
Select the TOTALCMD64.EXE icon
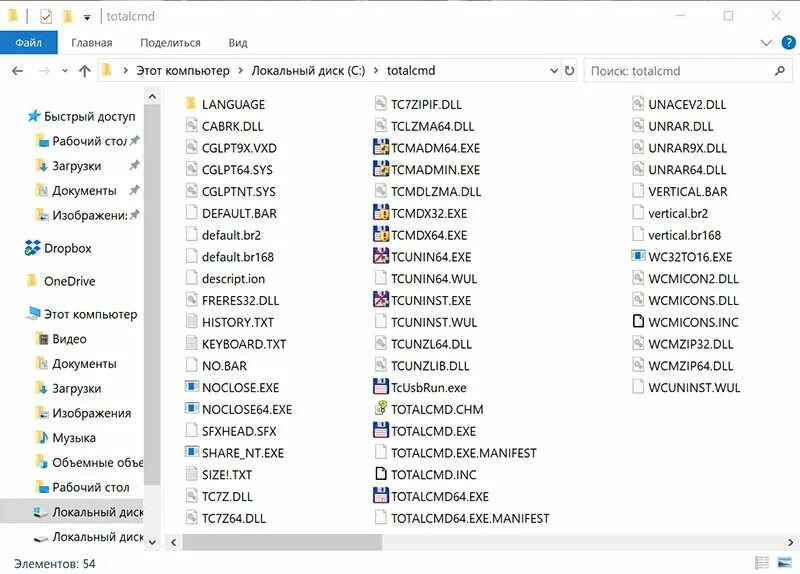381,496
